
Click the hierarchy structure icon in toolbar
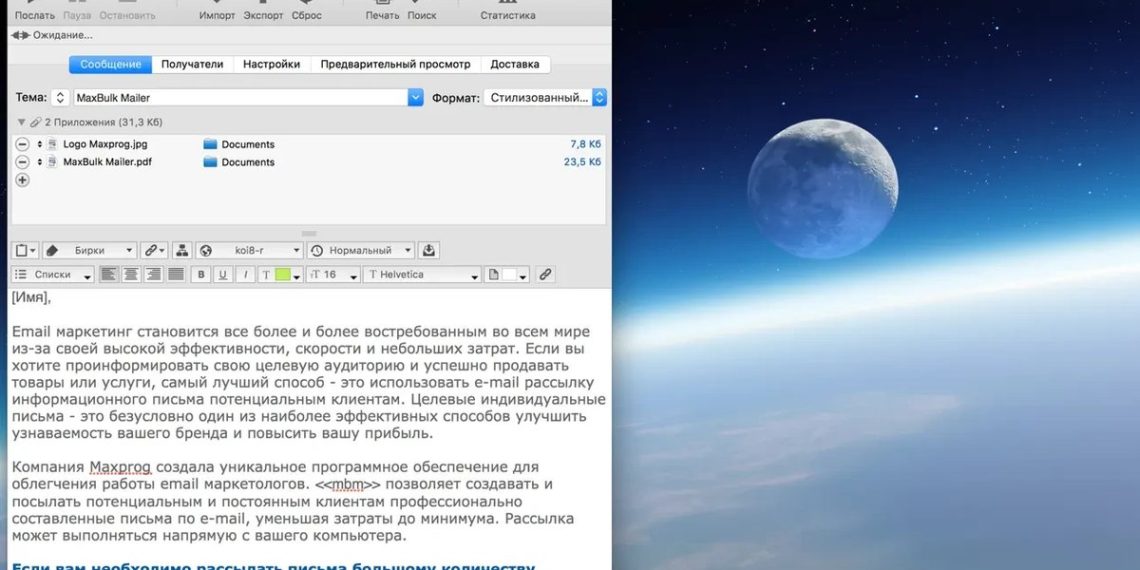pos(181,250)
